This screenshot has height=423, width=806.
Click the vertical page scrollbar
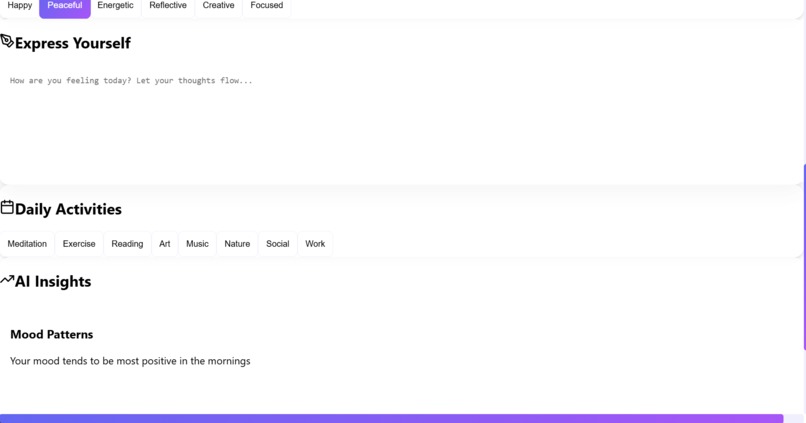tap(804, 257)
